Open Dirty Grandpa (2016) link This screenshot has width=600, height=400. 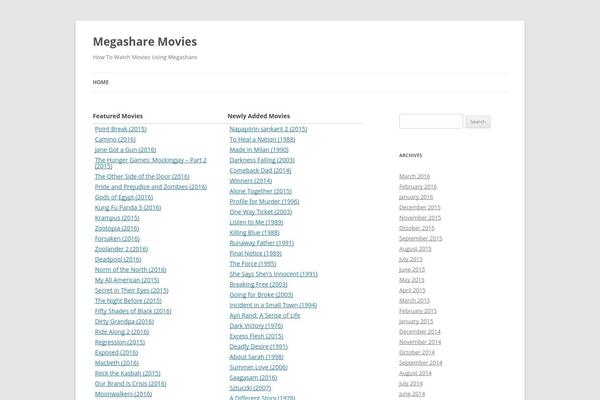[124, 321]
